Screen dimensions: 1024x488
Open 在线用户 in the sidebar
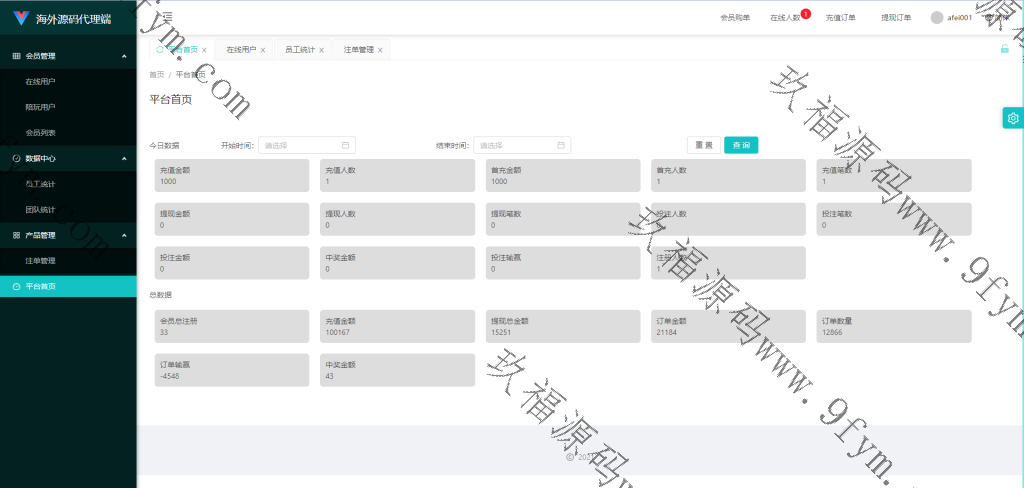click(40, 81)
